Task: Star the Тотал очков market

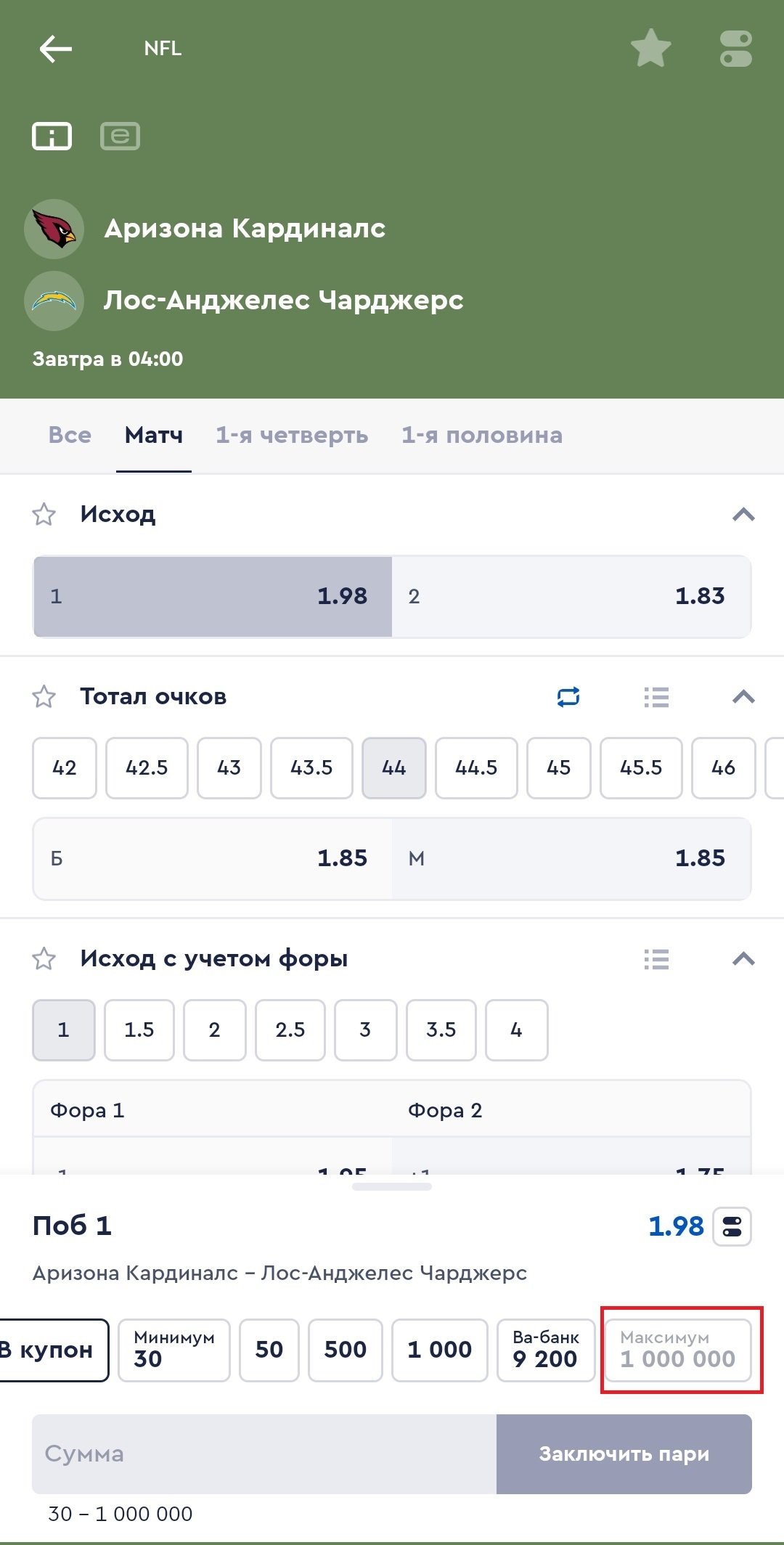Action: (44, 697)
